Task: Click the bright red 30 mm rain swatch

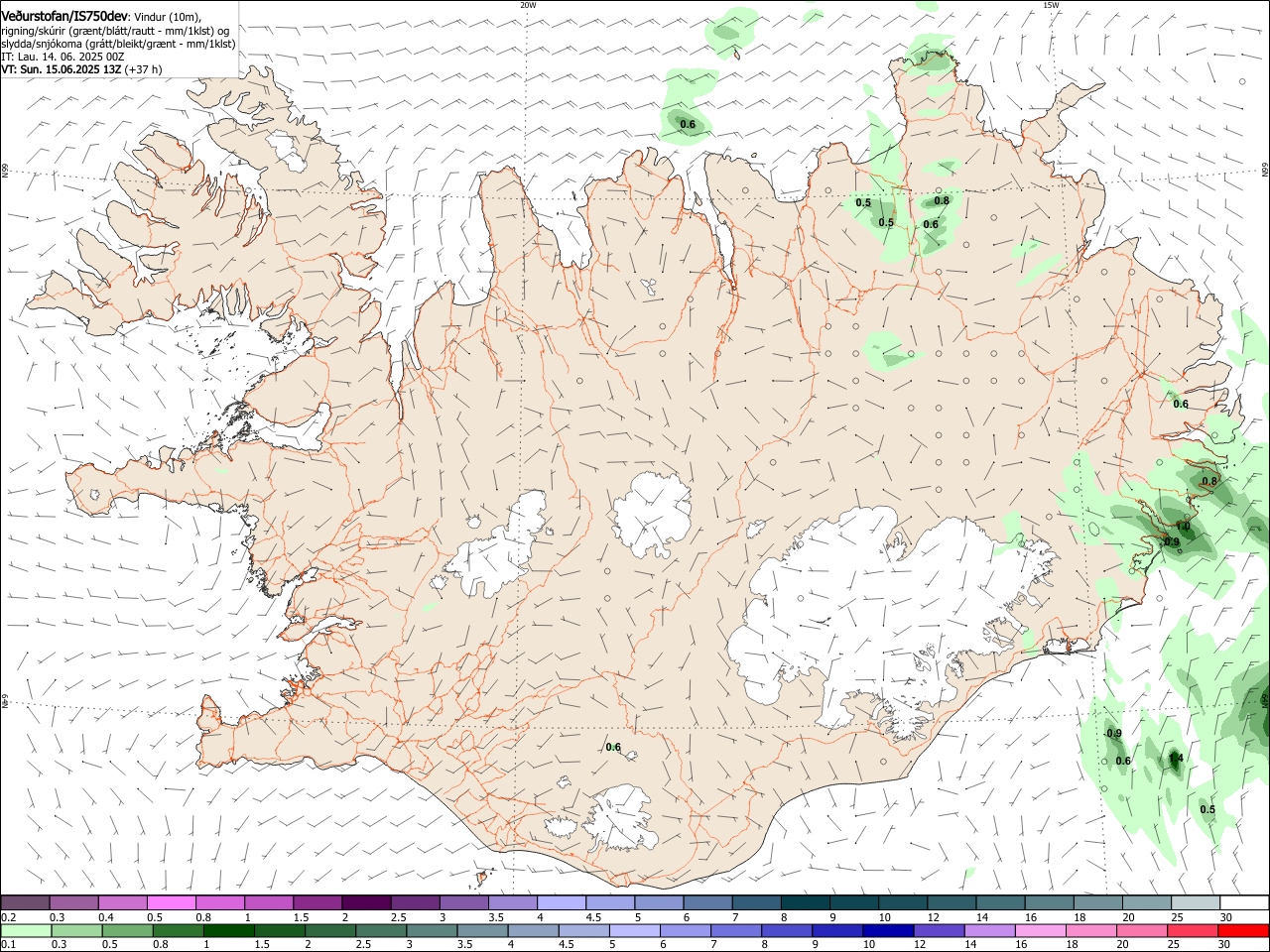Action: tap(1243, 930)
